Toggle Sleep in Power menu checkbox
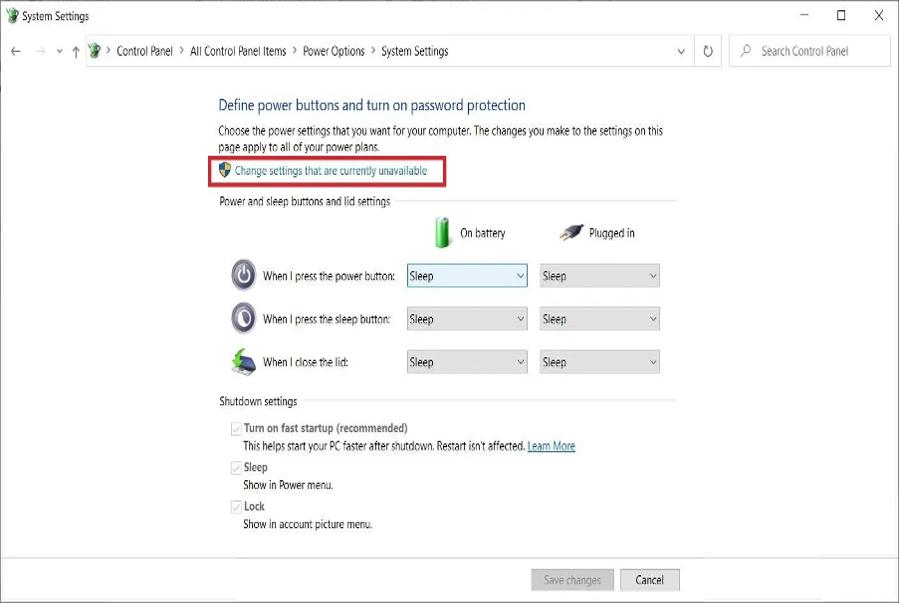The image size is (900, 603). 236,468
